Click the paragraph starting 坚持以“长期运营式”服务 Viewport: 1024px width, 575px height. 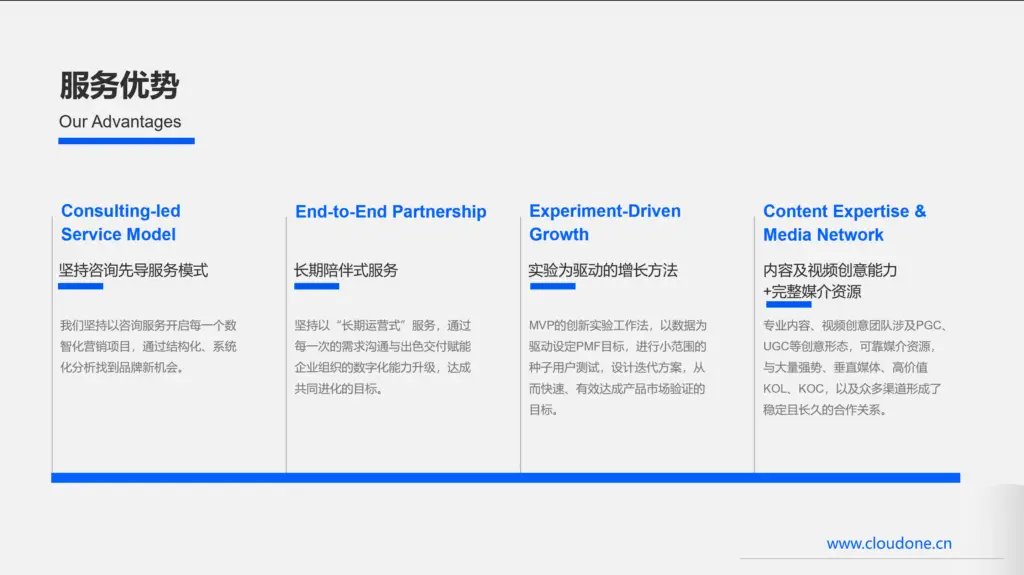click(x=383, y=357)
